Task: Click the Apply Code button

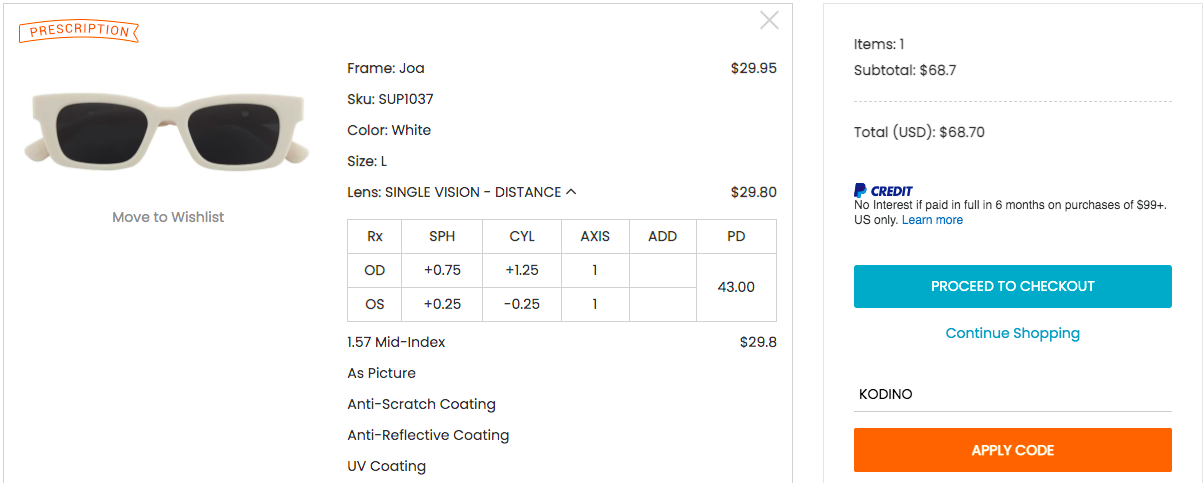Action: point(1013,450)
